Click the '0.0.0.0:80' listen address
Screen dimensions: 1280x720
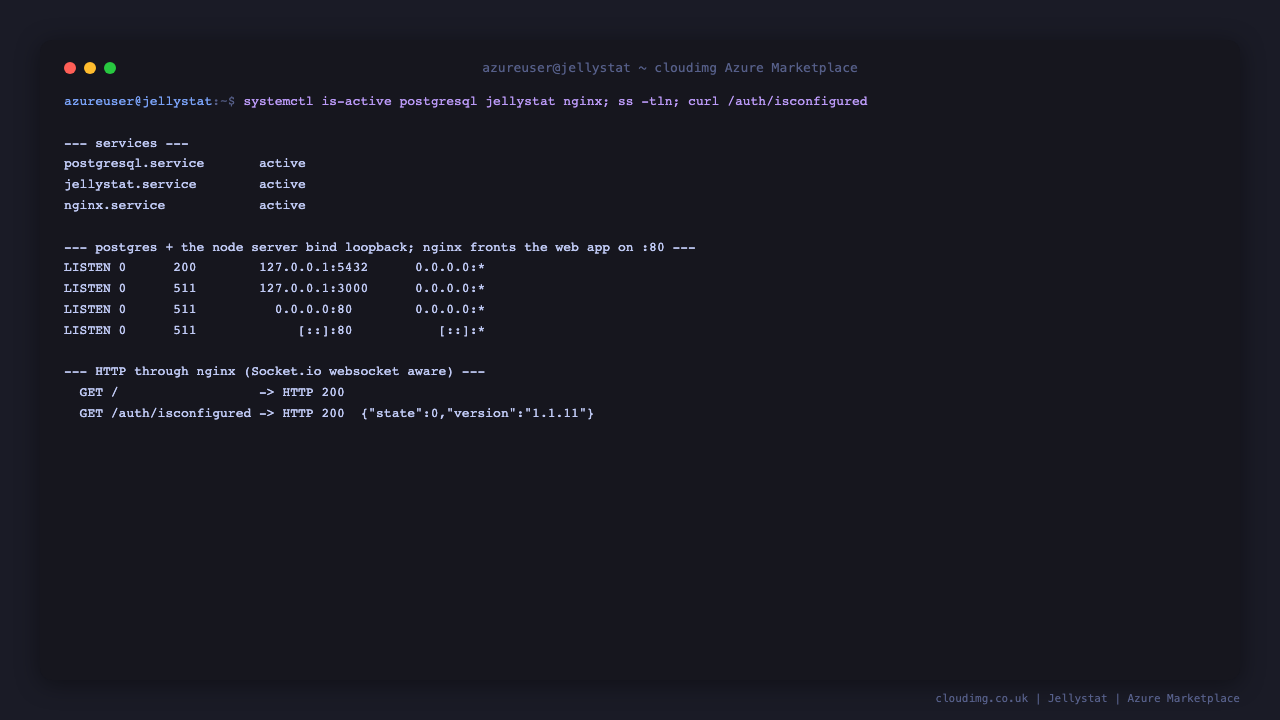click(313, 309)
